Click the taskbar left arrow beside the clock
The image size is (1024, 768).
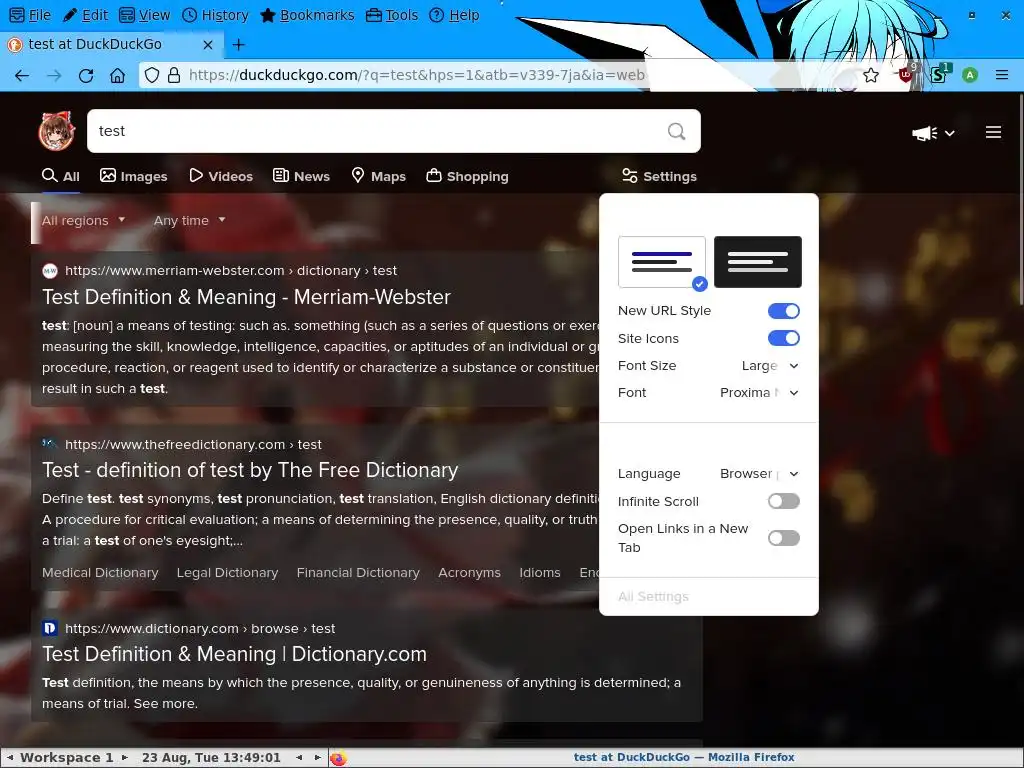pos(299,758)
